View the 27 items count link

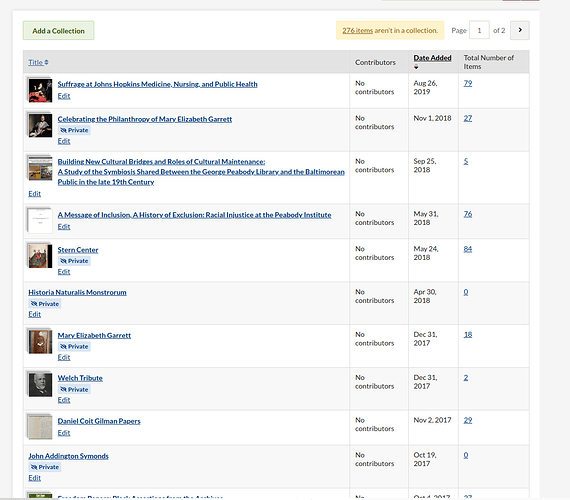click(x=467, y=118)
